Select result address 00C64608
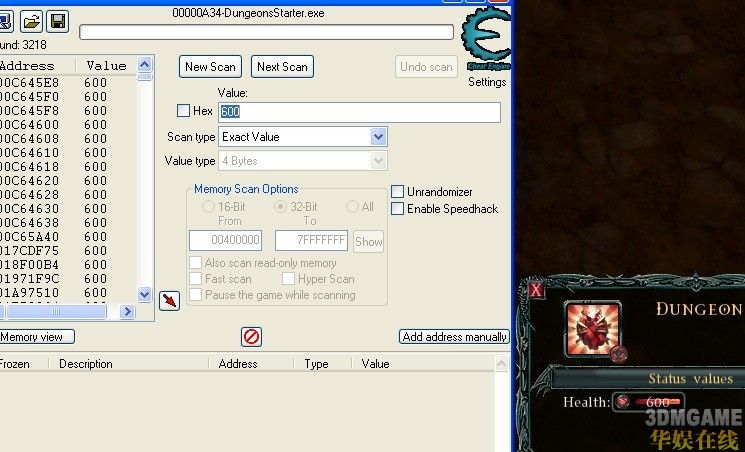 (x=29, y=139)
